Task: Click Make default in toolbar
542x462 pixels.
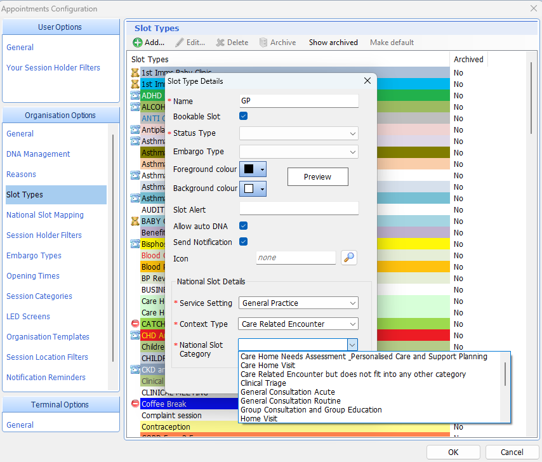Action: pyautogui.click(x=392, y=43)
